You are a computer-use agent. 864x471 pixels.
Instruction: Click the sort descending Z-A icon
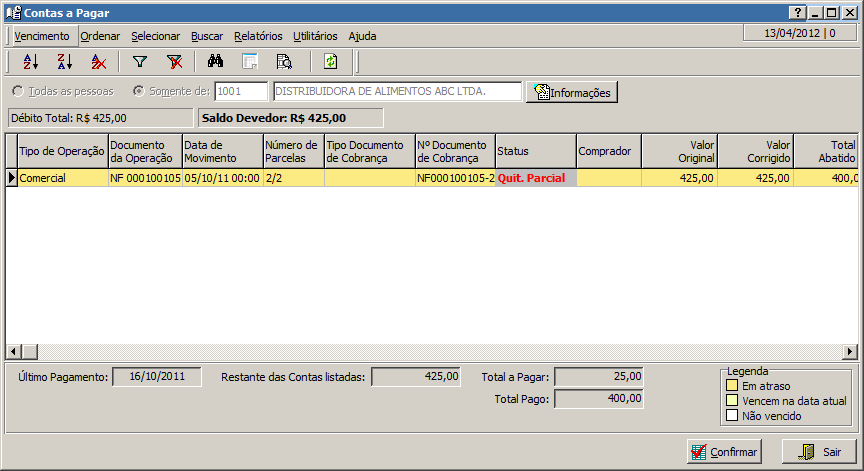tap(64, 62)
